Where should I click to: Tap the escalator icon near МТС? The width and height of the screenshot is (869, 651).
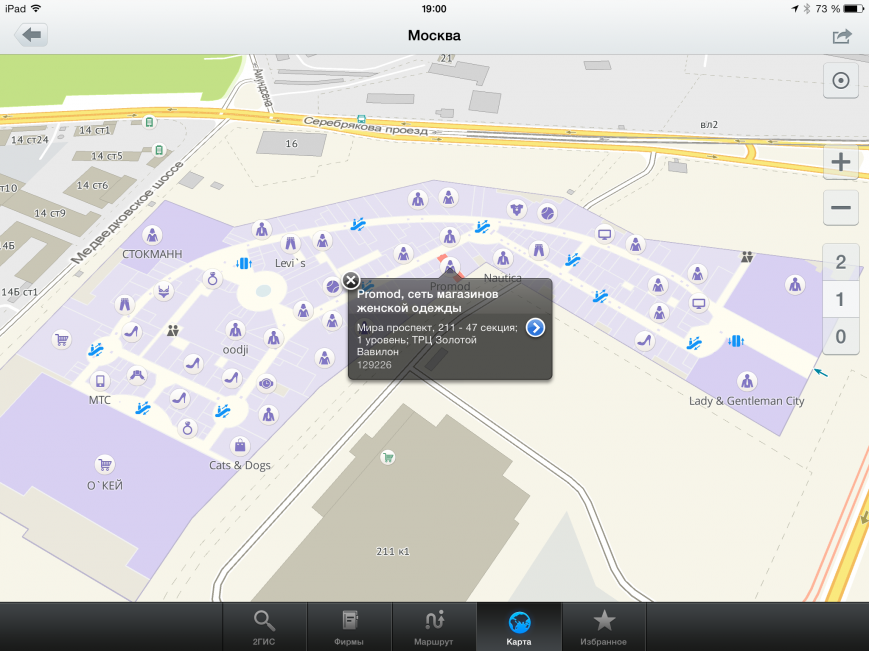coord(96,350)
